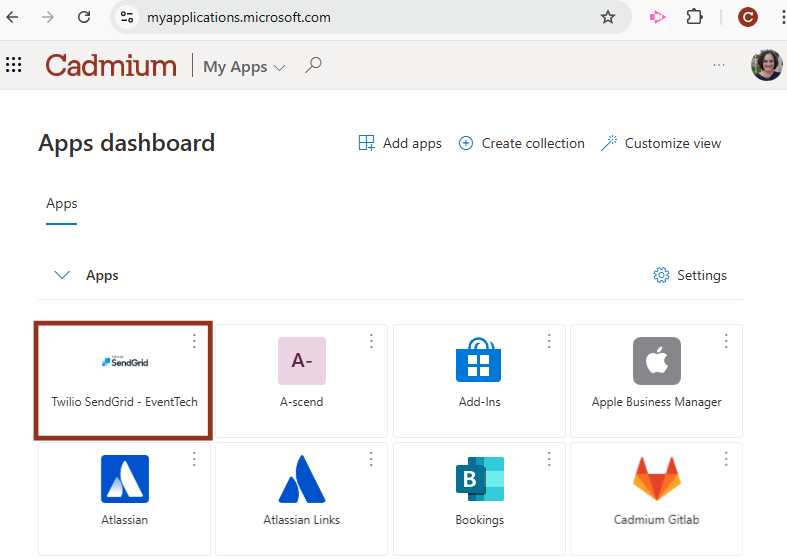
Task: Launch the A-scend app
Action: (301, 381)
